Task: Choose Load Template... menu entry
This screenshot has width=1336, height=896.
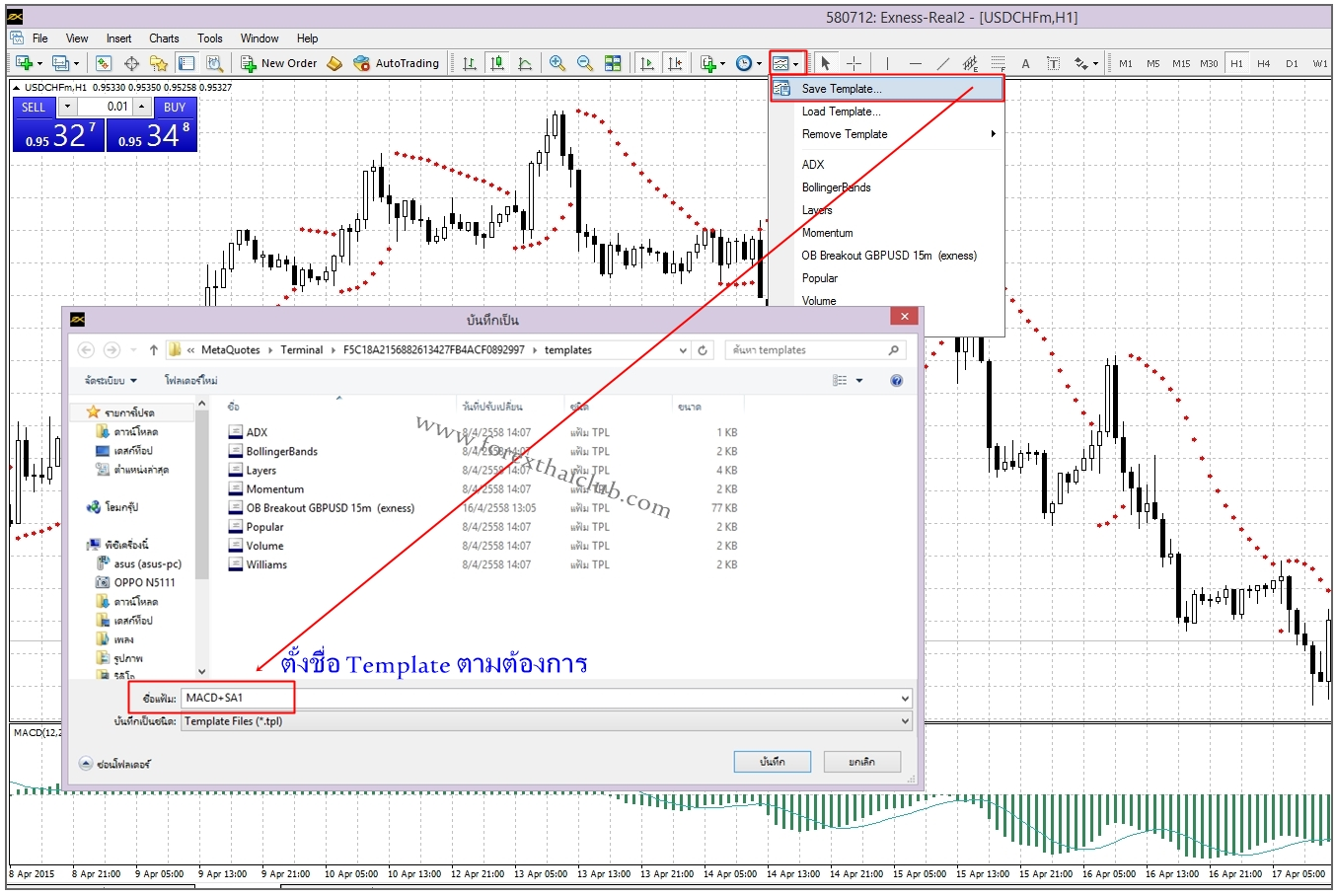Action: tap(886, 112)
